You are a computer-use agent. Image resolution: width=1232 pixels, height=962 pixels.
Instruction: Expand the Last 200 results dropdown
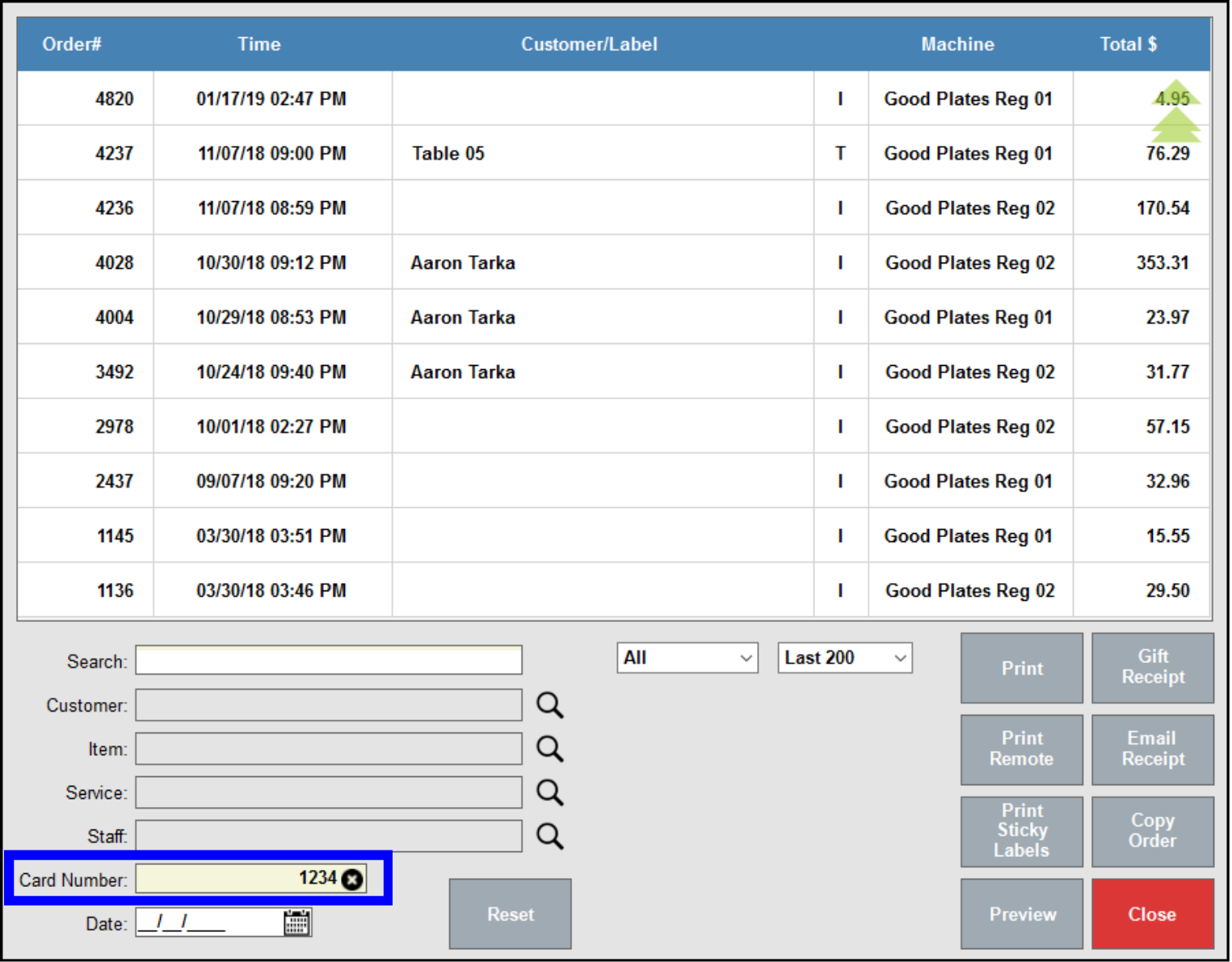coord(843,657)
